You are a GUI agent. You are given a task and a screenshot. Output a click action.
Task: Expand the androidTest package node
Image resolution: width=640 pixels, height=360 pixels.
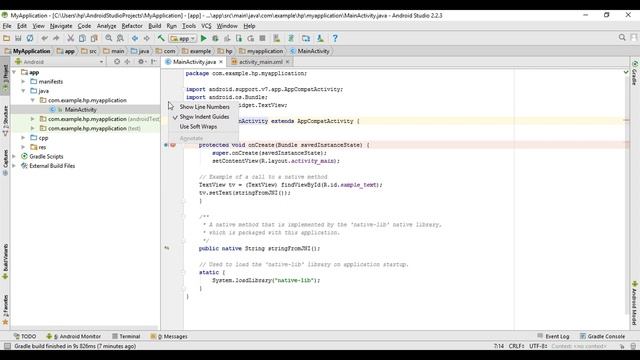pyautogui.click(x=33, y=119)
